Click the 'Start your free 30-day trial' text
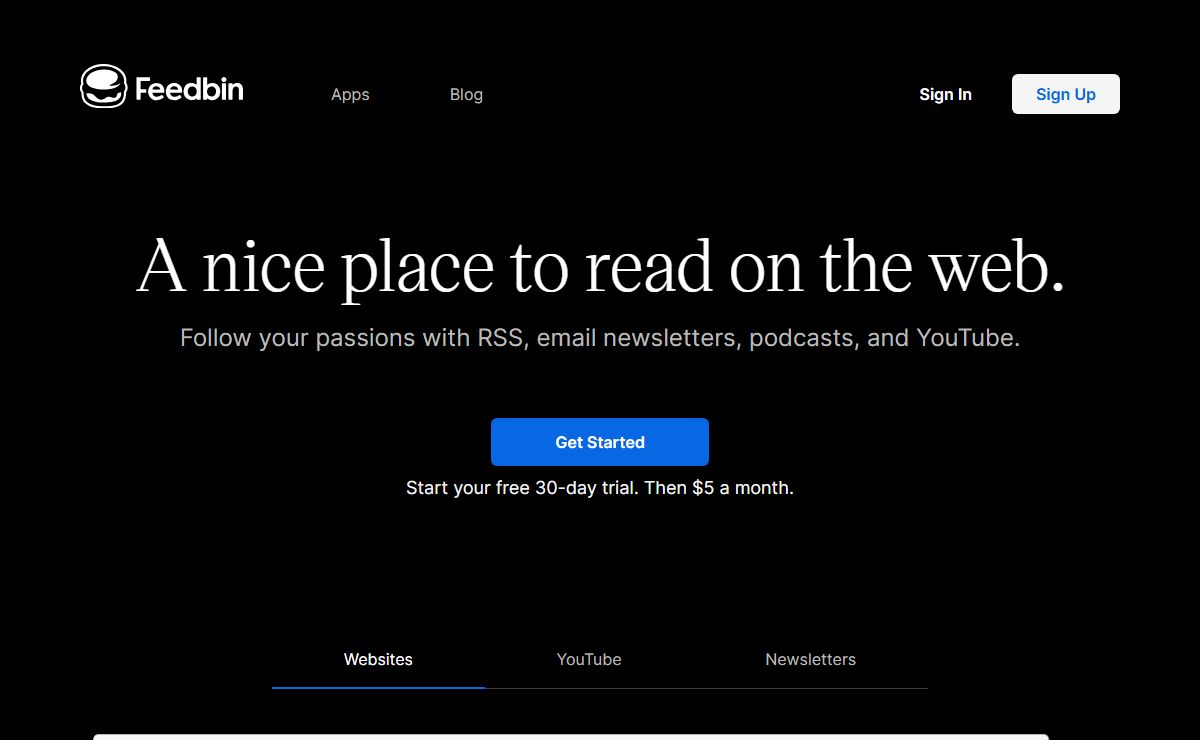Screen dimensions: 1200x740 [x=522, y=488]
